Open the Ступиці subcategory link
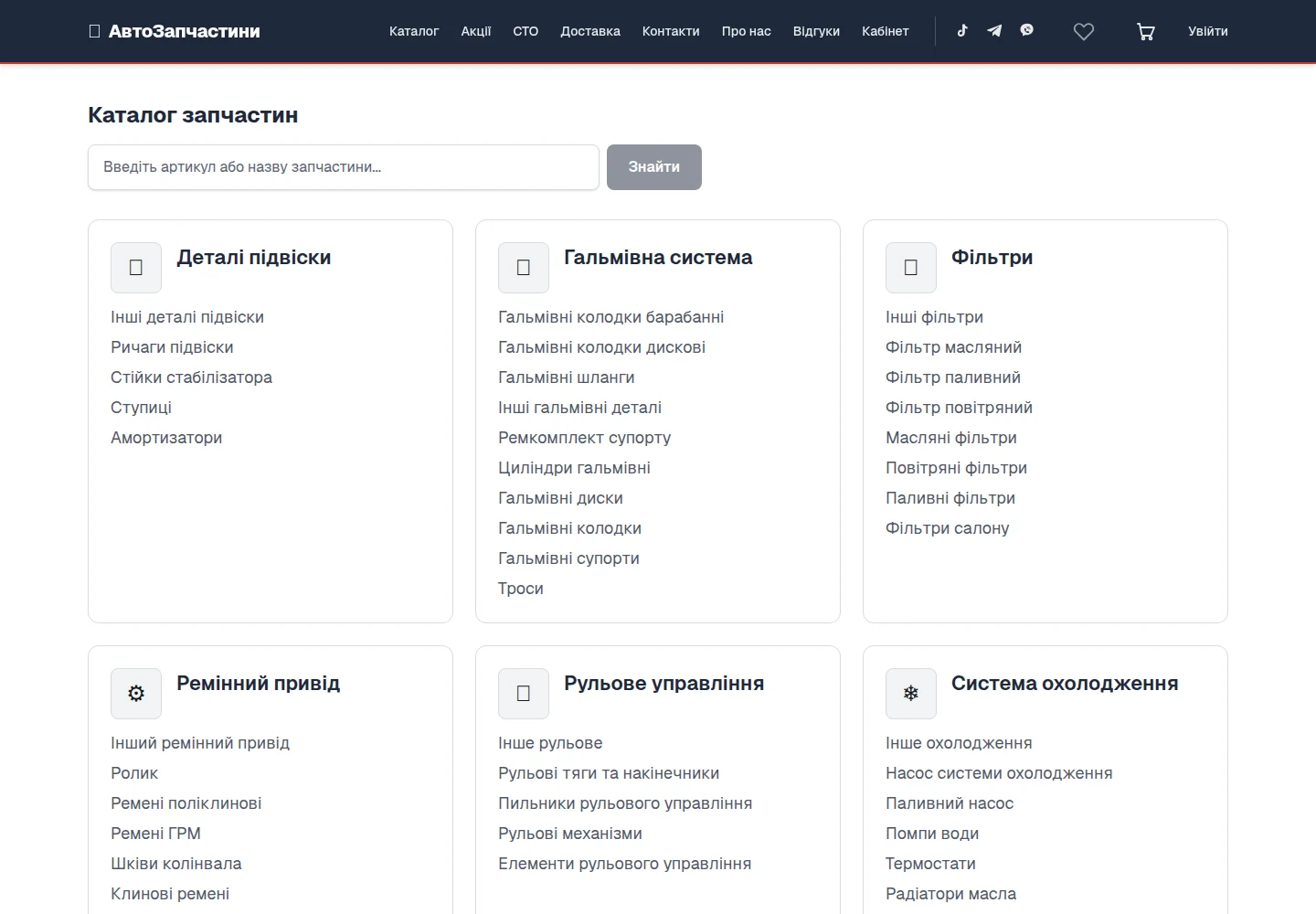Viewport: 1316px width, 914px height. point(141,408)
